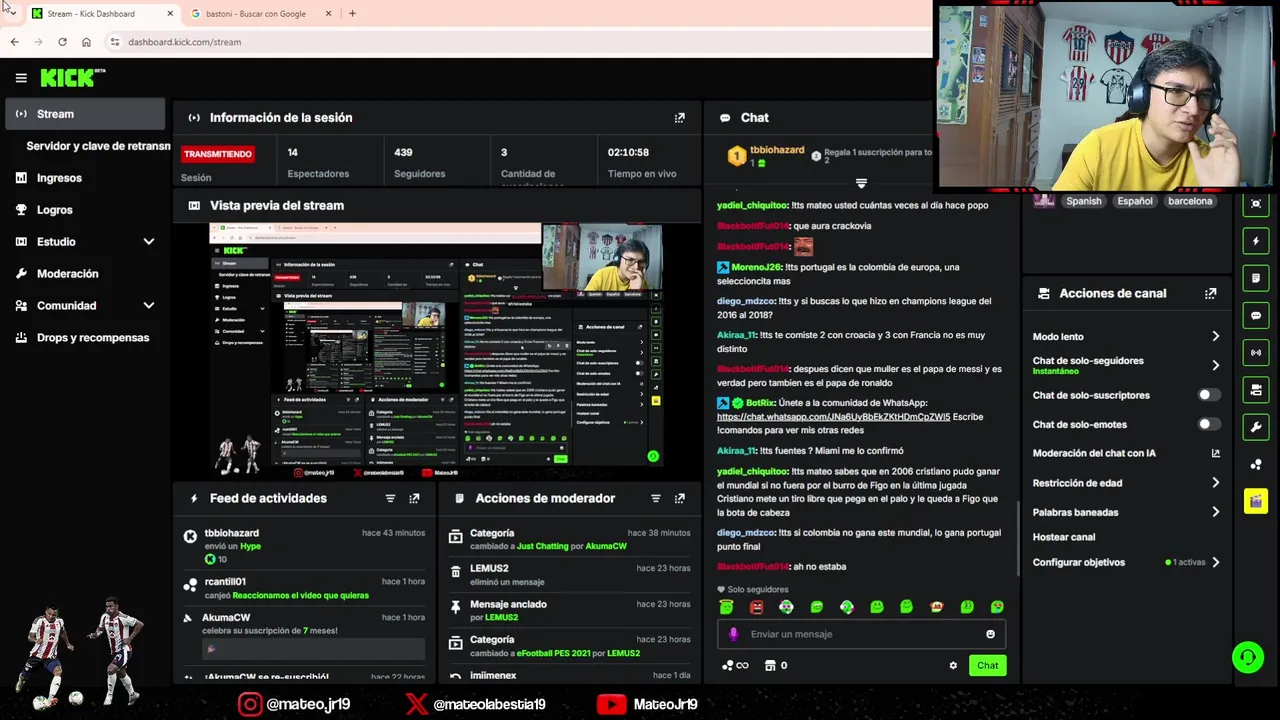Open chat settings gear icon
1280x720 pixels.
(953, 666)
